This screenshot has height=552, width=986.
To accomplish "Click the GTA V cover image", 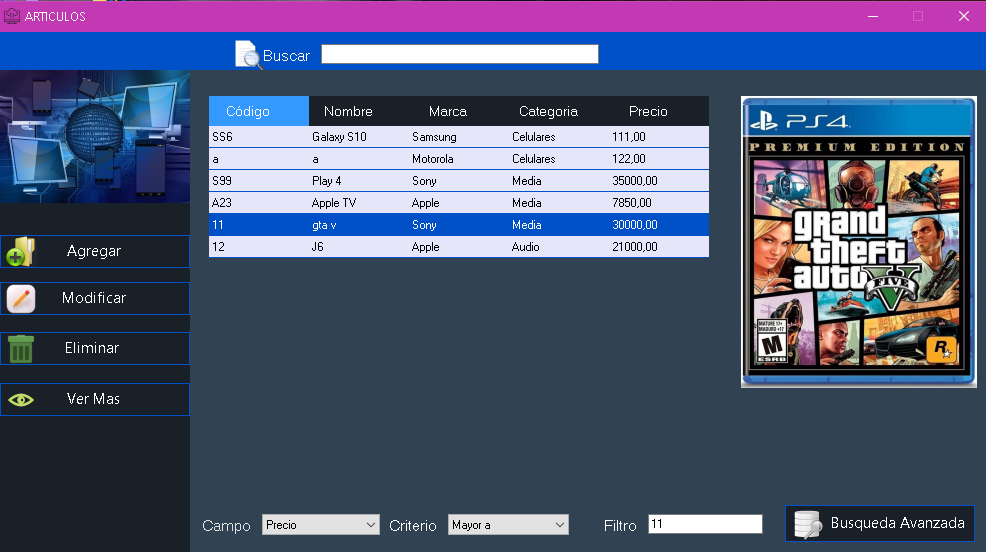I will point(858,242).
